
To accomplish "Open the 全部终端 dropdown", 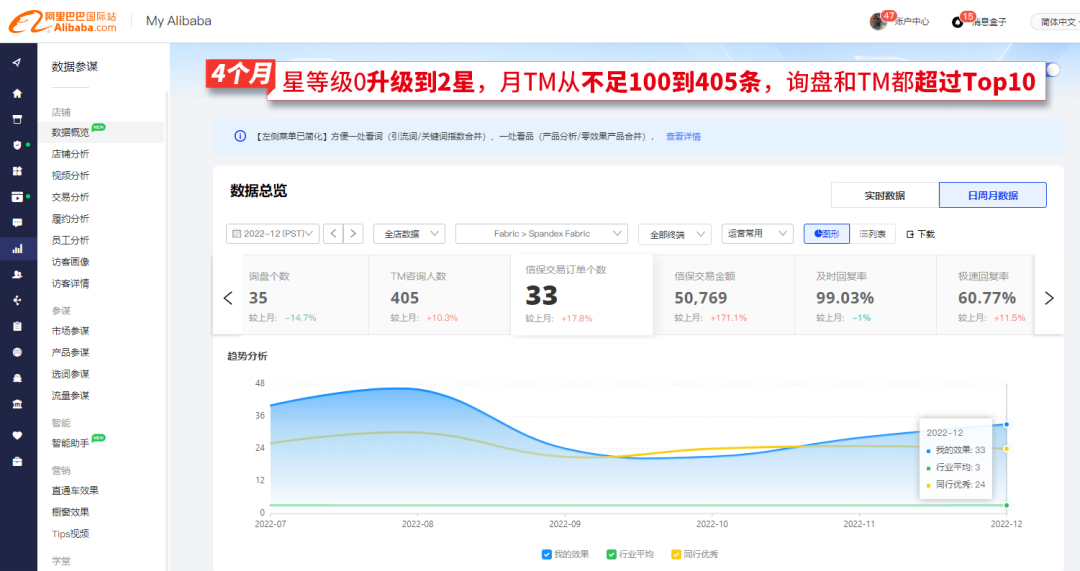I will point(675,234).
